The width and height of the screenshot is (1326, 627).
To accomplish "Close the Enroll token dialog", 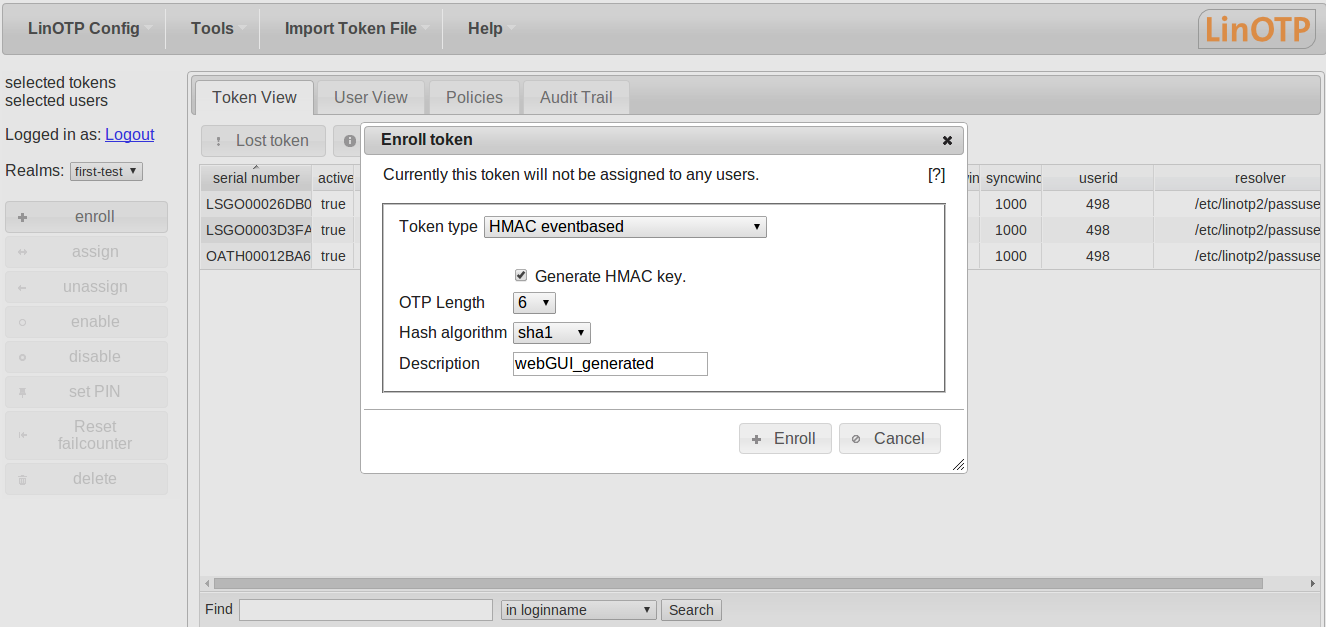I will click(947, 140).
